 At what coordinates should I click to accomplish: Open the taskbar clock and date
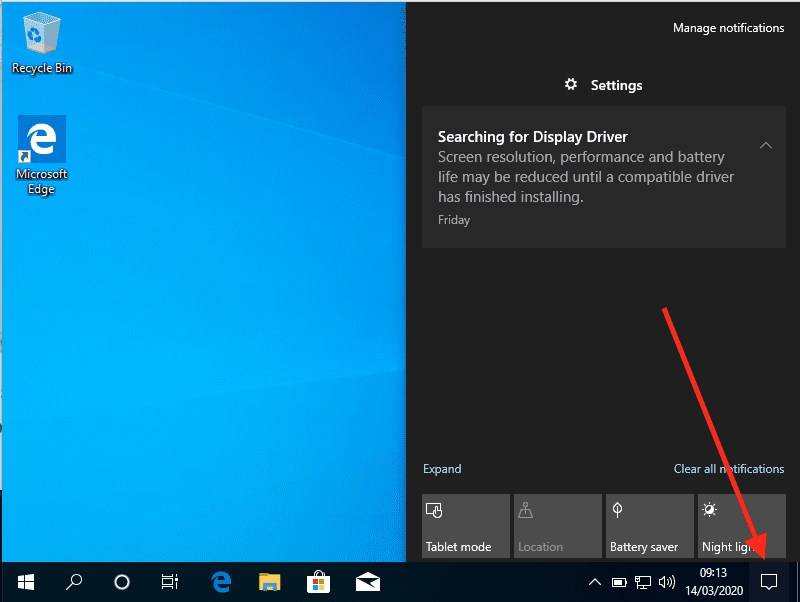pos(713,581)
